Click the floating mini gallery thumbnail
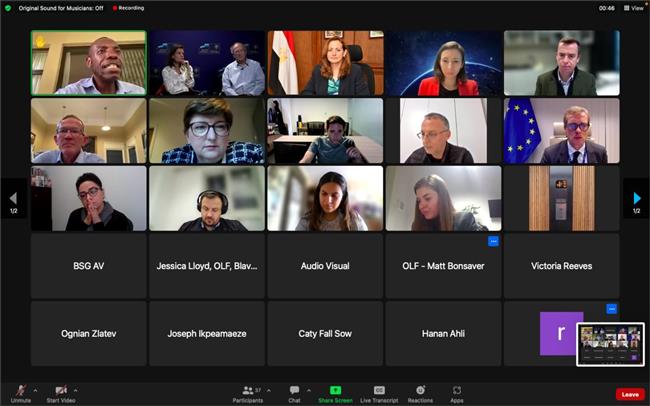Viewport: 650px width, 406px height. (610, 344)
